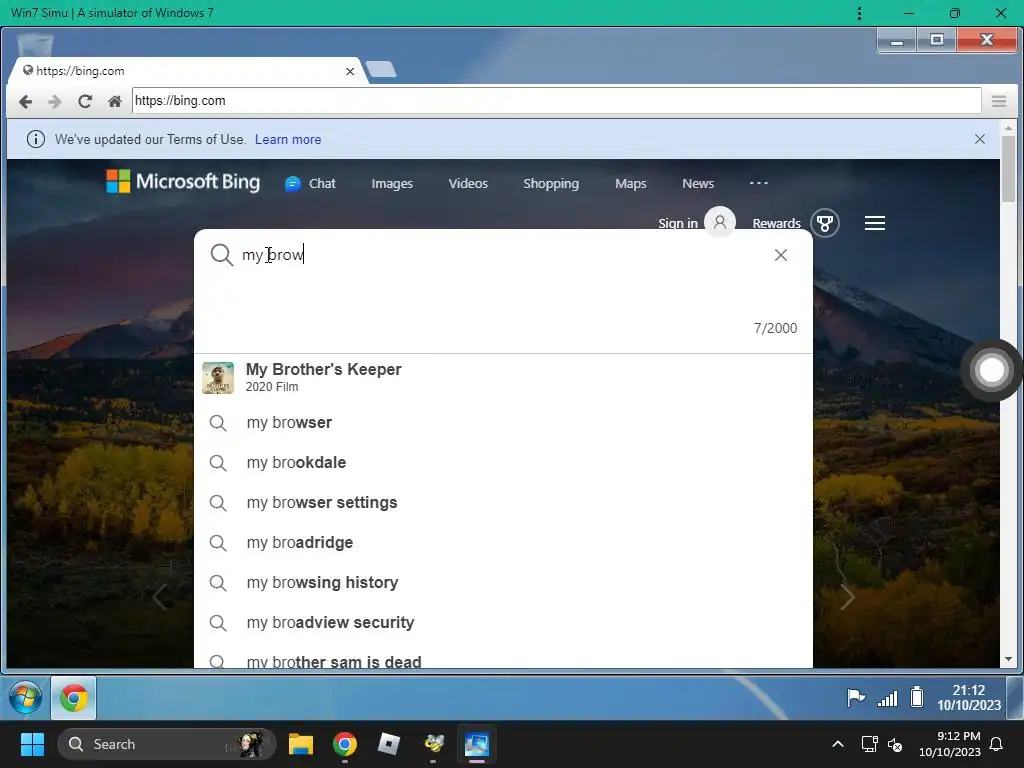Click the Win7 Simu app taskbar icon

pyautogui.click(x=477, y=744)
